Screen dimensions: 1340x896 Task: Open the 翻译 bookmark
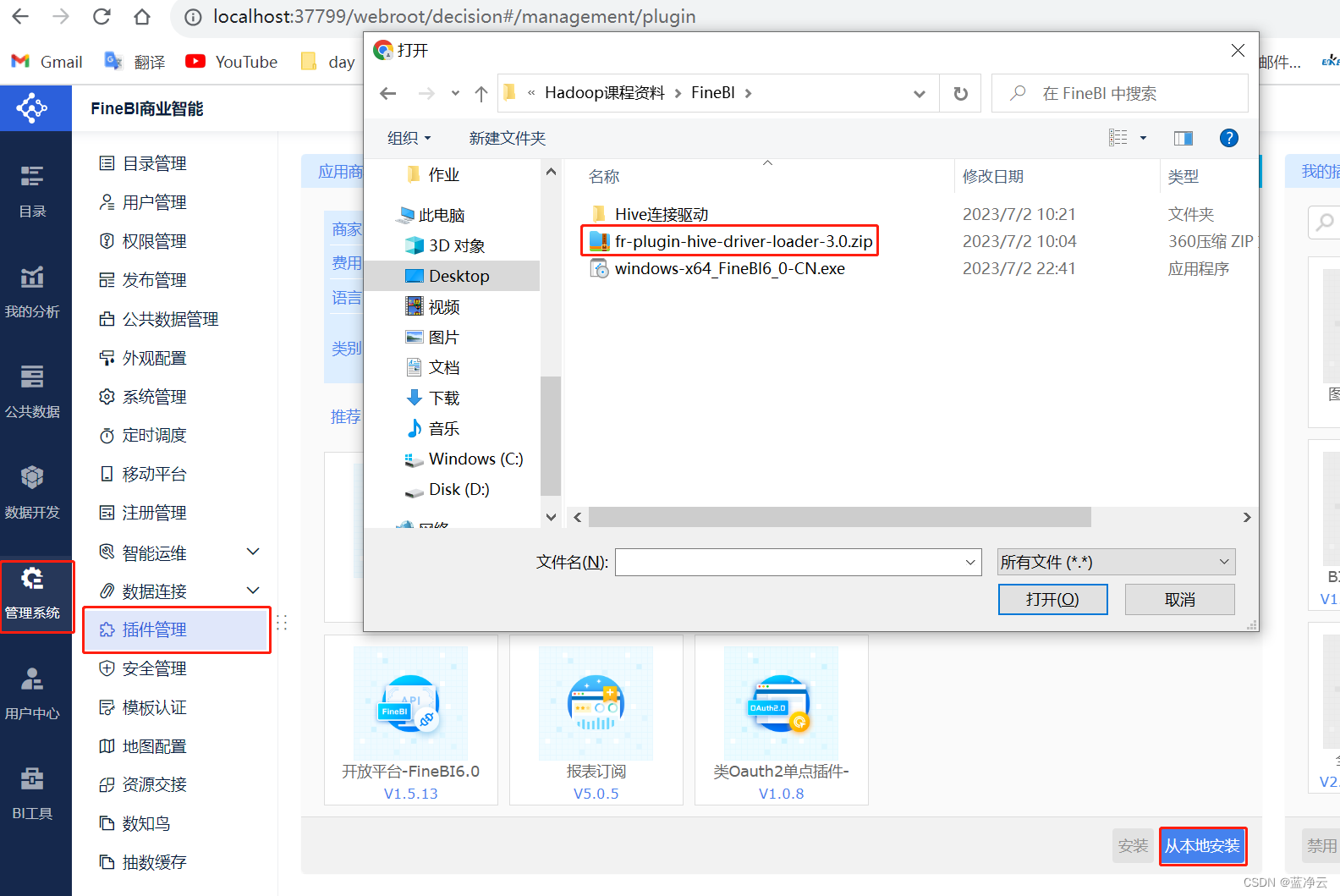pos(135,62)
